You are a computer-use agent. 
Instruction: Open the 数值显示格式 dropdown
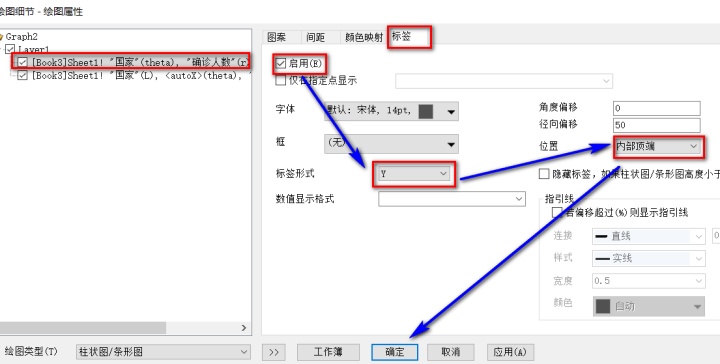[x=452, y=199]
